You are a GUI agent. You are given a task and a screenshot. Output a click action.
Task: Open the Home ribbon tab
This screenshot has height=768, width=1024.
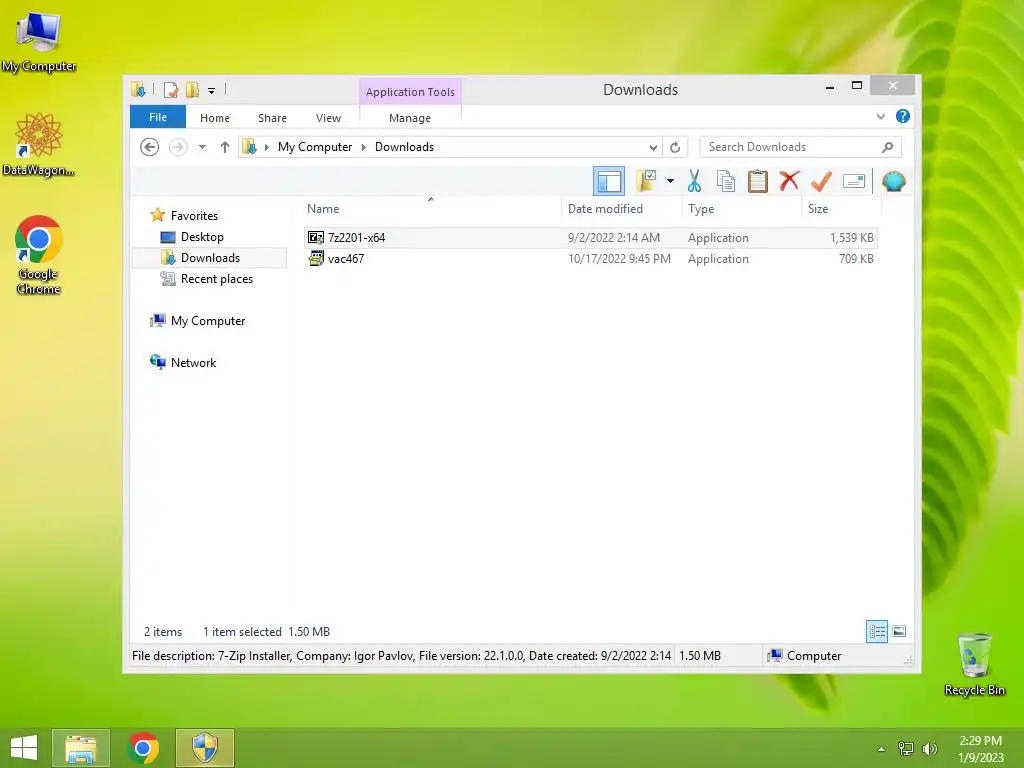click(x=215, y=118)
